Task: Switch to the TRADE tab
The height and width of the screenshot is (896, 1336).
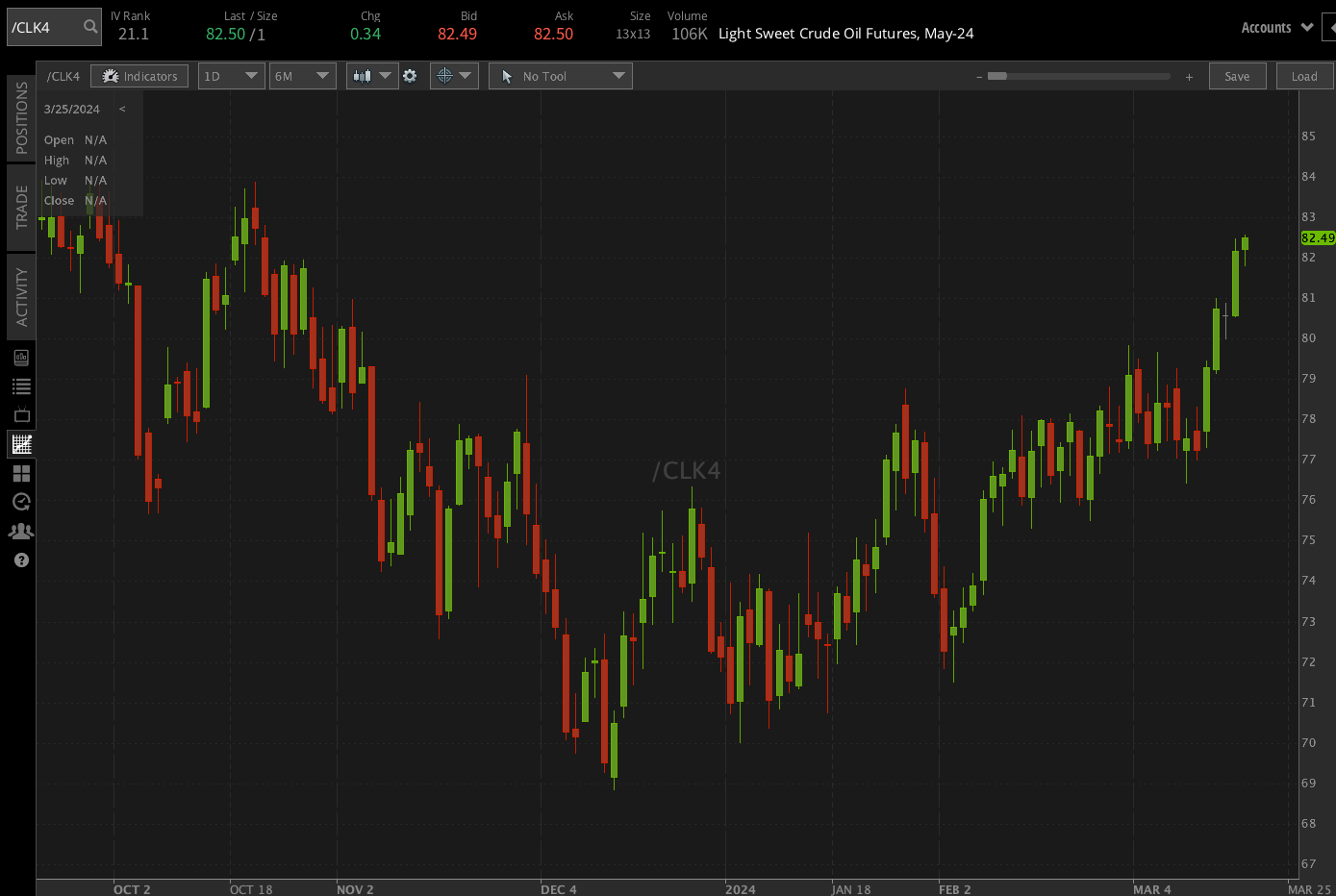Action: [x=19, y=208]
